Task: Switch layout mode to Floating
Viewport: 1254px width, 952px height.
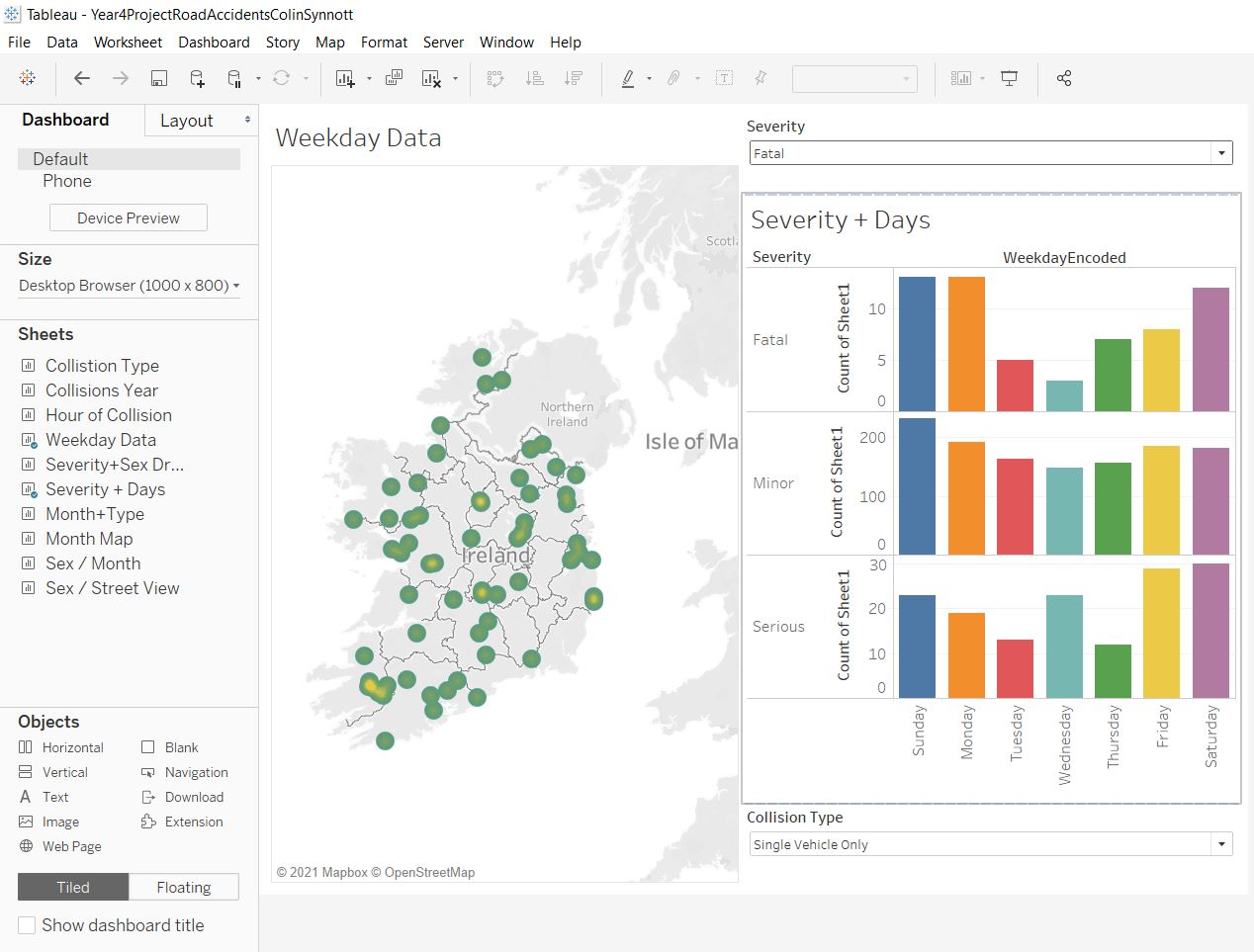Action: click(184, 887)
